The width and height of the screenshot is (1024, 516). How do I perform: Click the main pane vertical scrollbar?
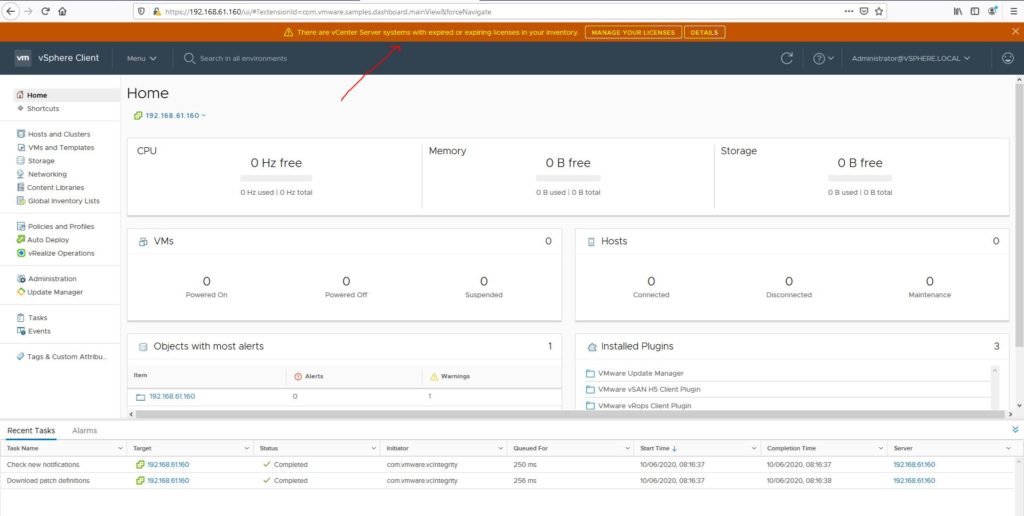coord(1019,216)
